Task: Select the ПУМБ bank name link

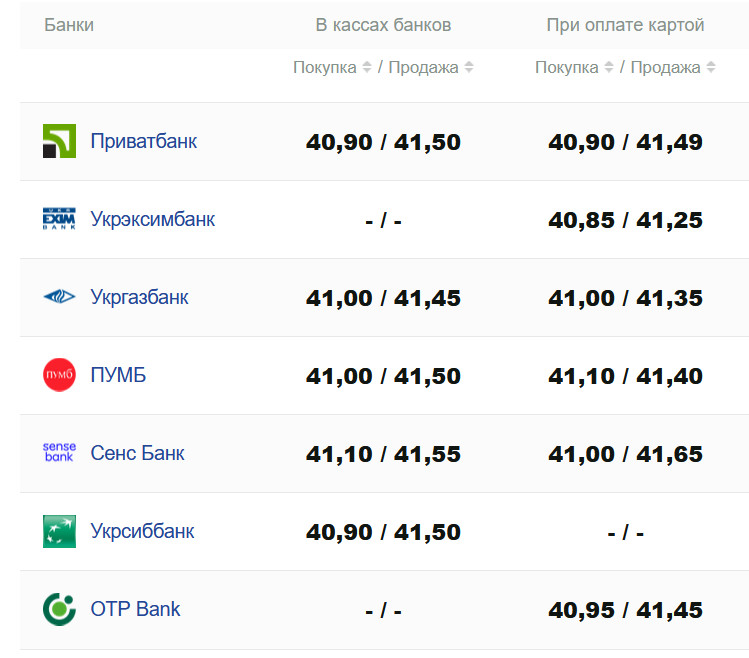Action: point(118,375)
